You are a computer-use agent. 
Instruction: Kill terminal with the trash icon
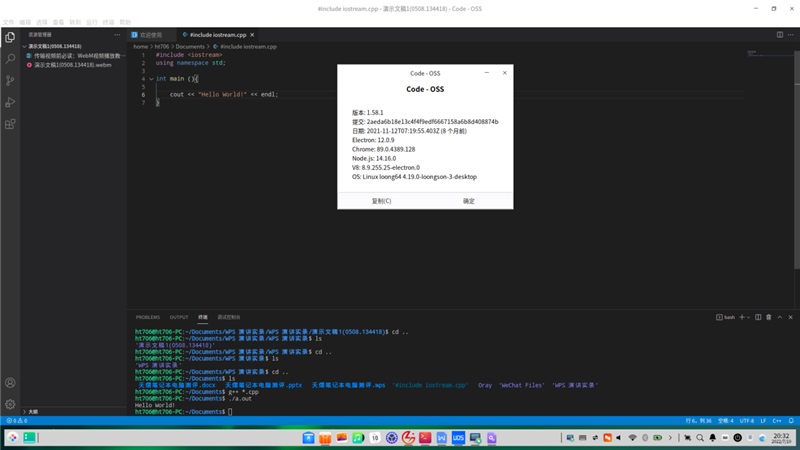[768, 317]
